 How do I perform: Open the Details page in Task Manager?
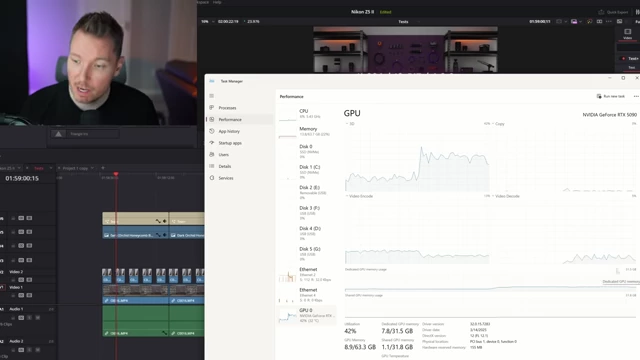(239, 167)
